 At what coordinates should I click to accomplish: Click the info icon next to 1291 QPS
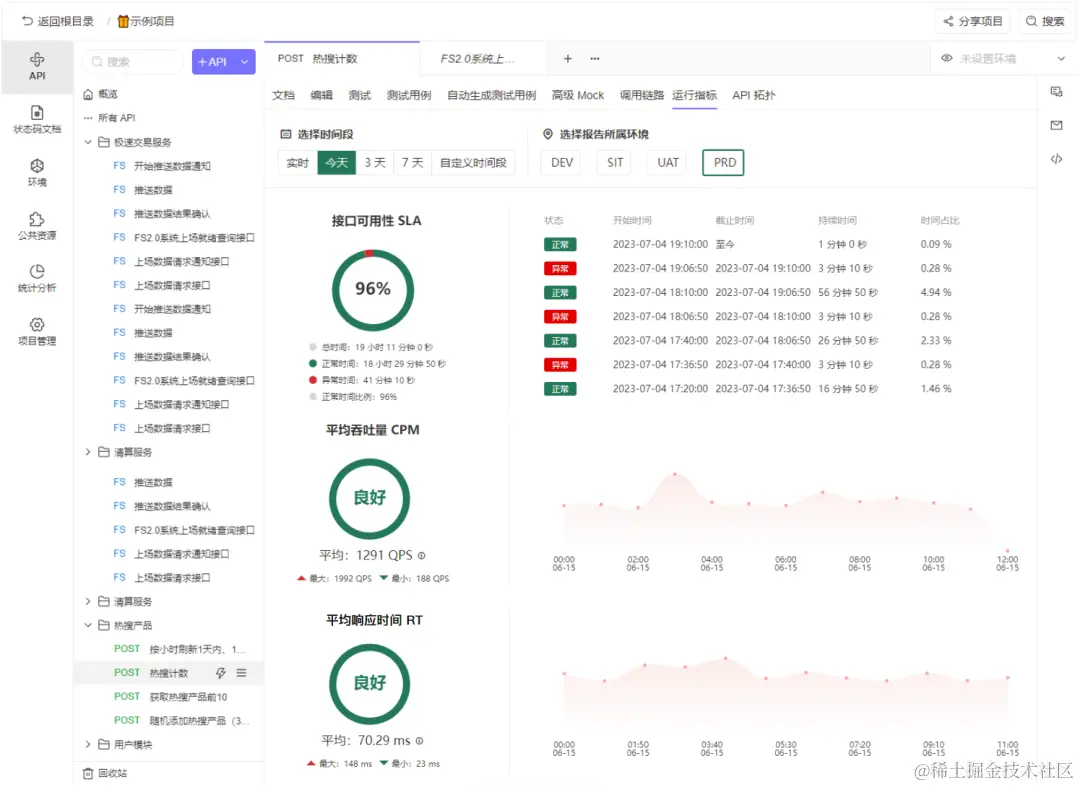click(x=422, y=555)
